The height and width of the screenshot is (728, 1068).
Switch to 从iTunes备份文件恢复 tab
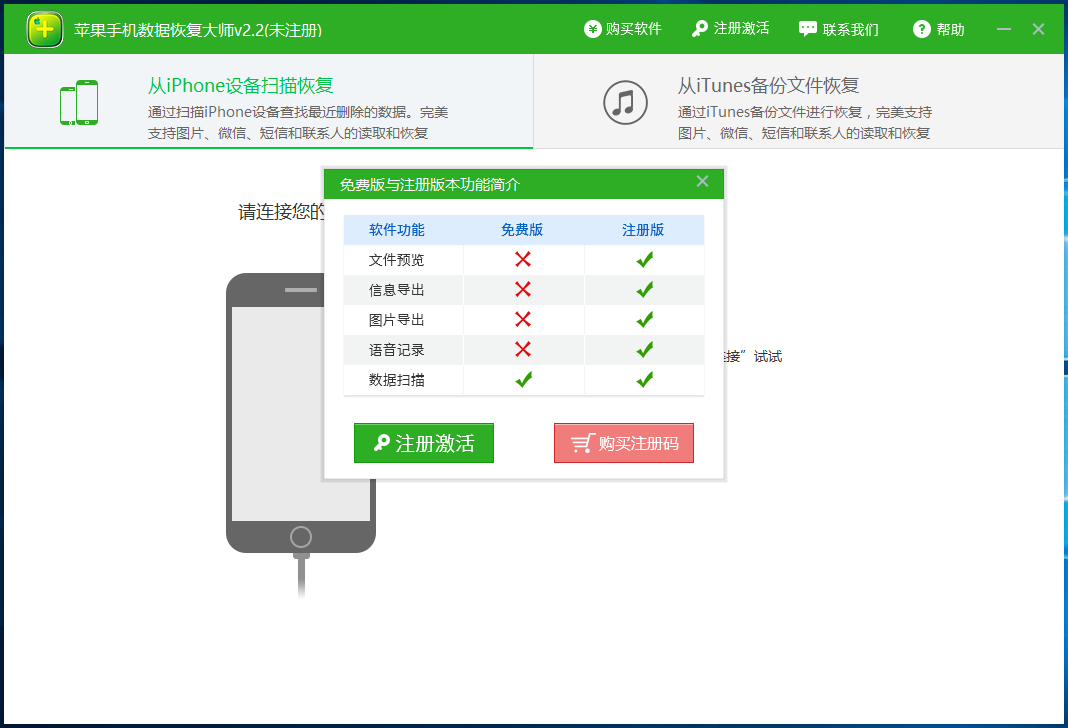click(798, 101)
